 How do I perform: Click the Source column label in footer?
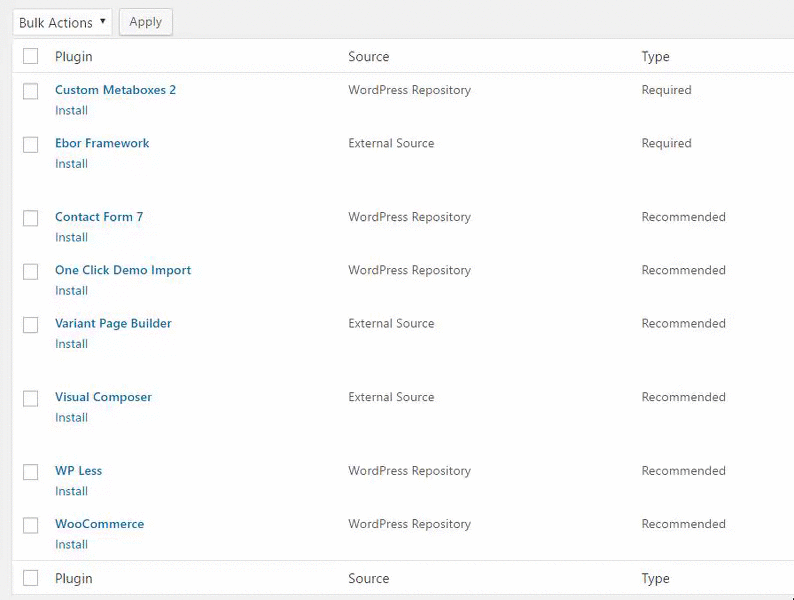point(369,578)
